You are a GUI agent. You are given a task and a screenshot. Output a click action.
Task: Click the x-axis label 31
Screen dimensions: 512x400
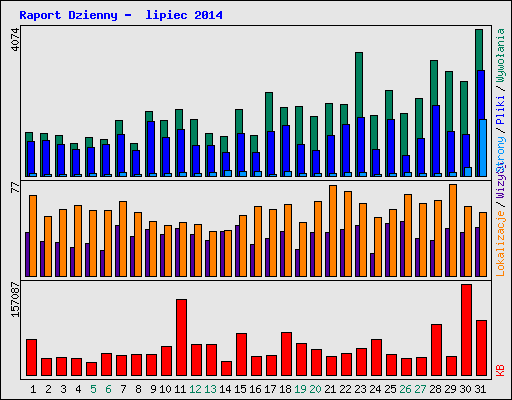tap(480, 389)
